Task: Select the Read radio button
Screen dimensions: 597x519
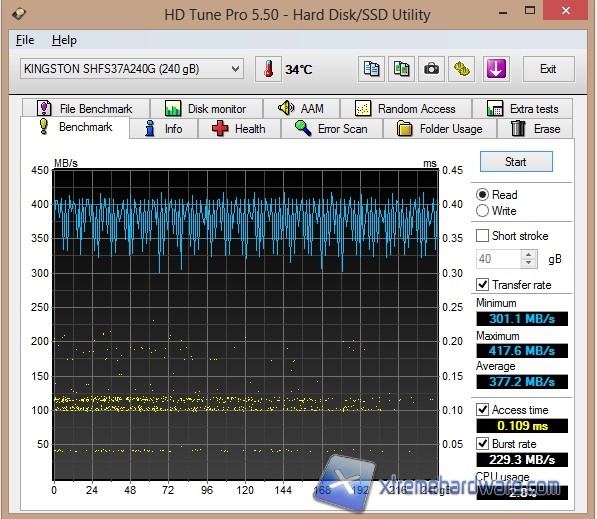Action: coord(482,195)
